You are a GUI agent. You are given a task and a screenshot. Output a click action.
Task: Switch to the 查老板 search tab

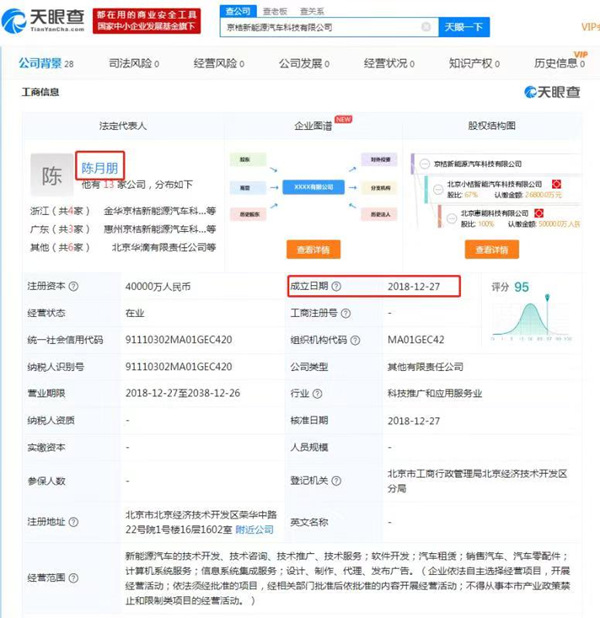click(275, 11)
